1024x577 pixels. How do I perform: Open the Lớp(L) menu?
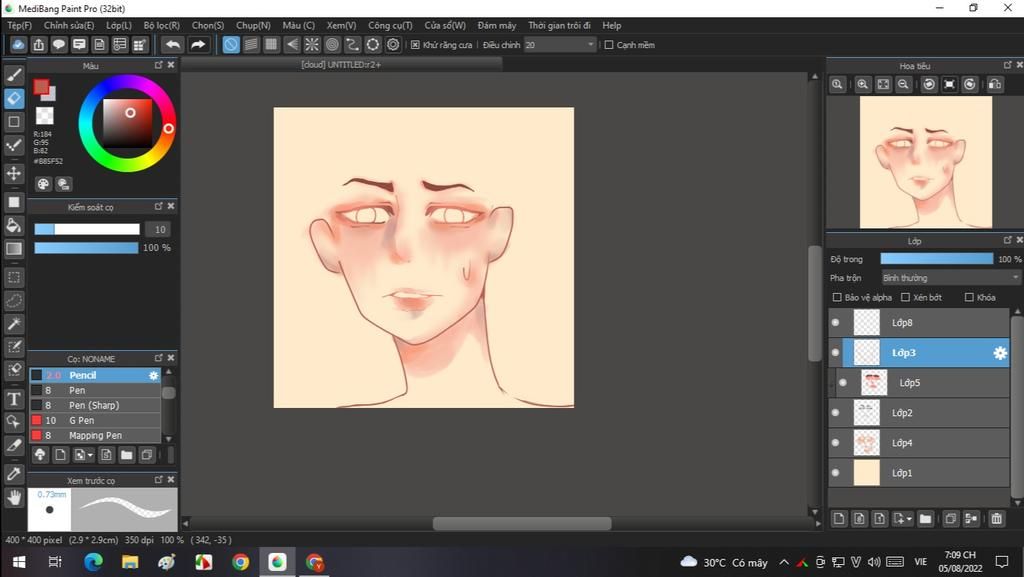point(119,25)
